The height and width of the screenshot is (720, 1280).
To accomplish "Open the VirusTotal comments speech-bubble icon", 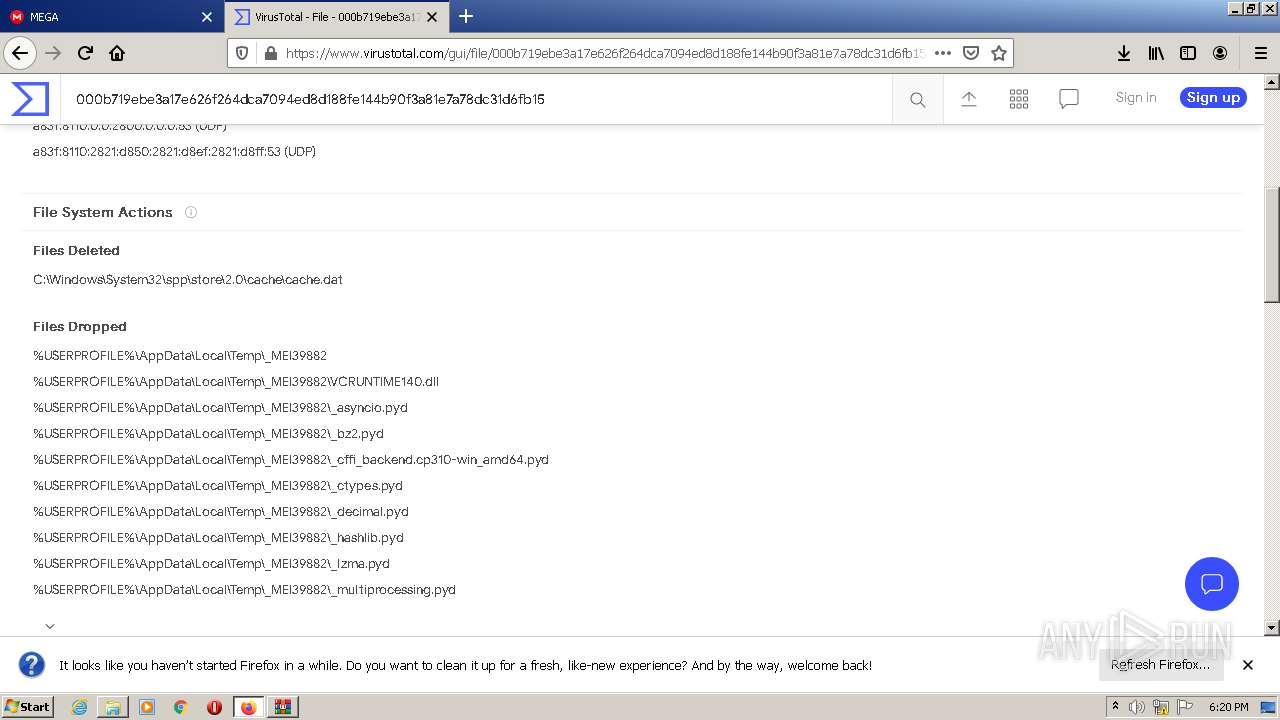I will pyautogui.click(x=1069, y=99).
